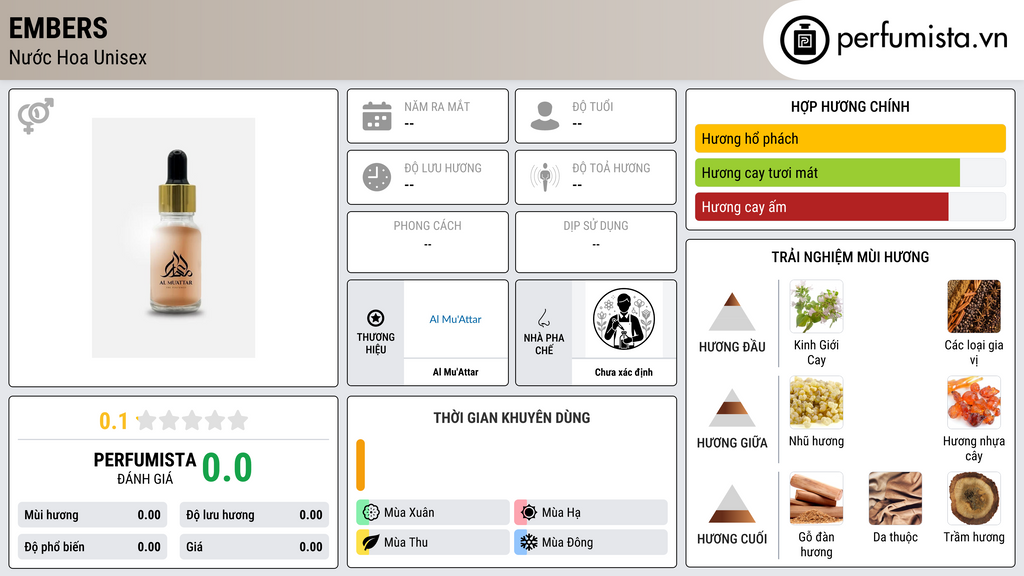This screenshot has height=576, width=1024.
Task: Click the yellow 0.1 rating value
Action: (x=113, y=421)
